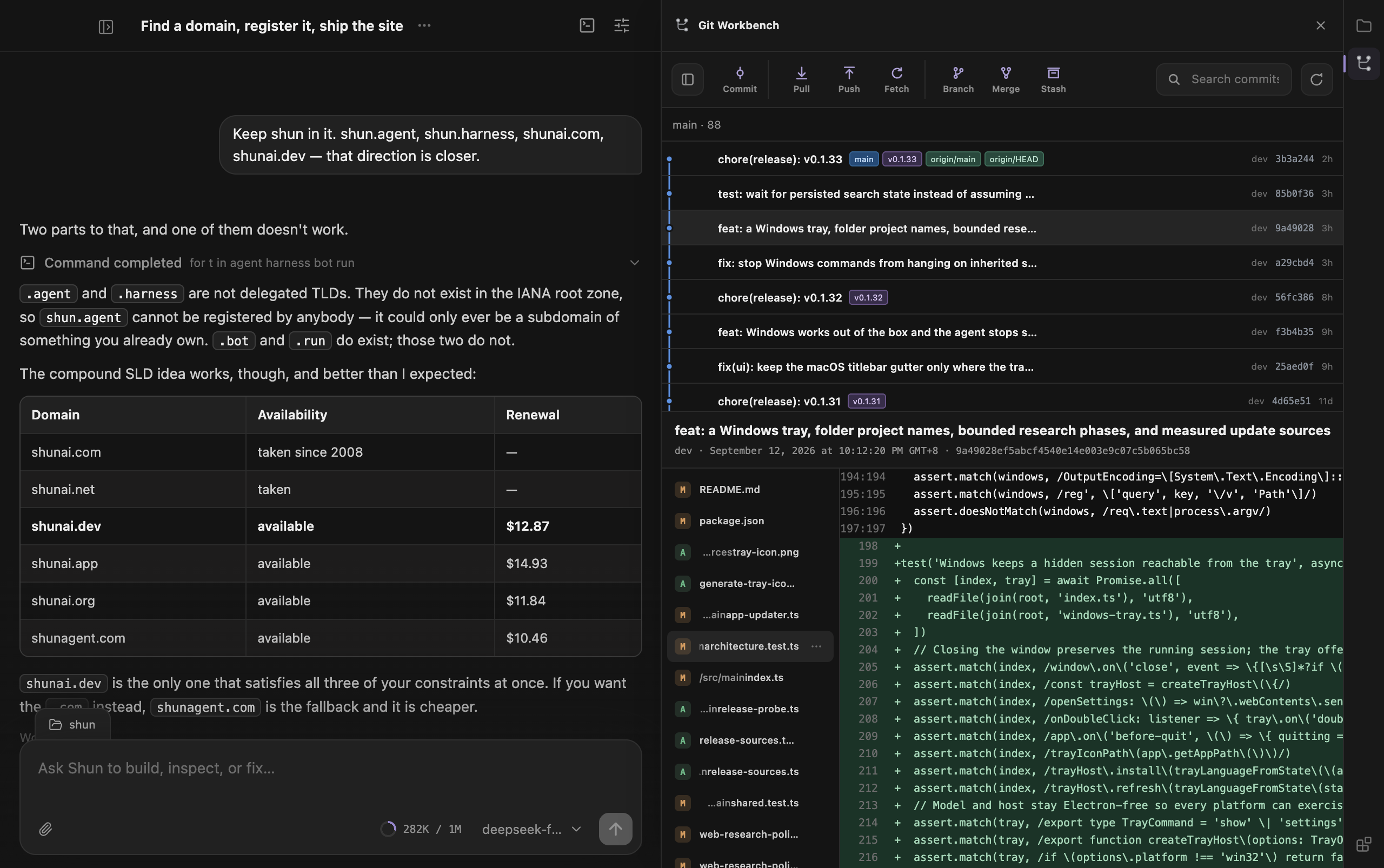Close the Git Workbench panel
Image resolution: width=1384 pixels, height=868 pixels.
point(1320,25)
